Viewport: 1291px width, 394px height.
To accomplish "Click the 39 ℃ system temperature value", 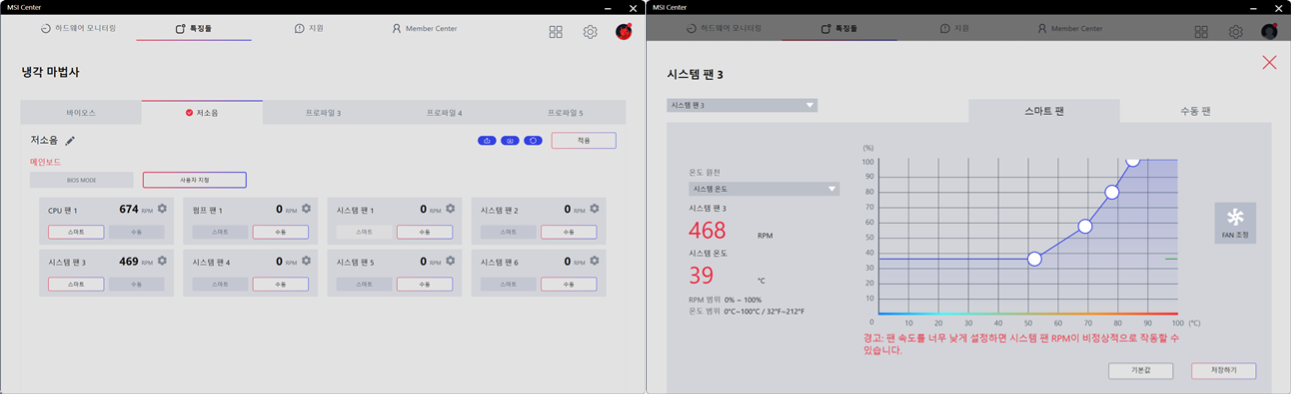I will click(701, 275).
